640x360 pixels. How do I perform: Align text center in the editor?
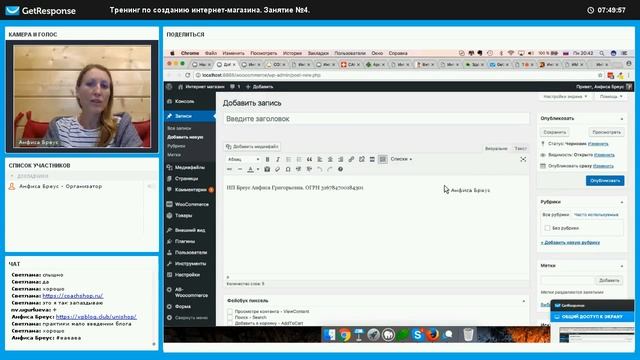coord(330,159)
